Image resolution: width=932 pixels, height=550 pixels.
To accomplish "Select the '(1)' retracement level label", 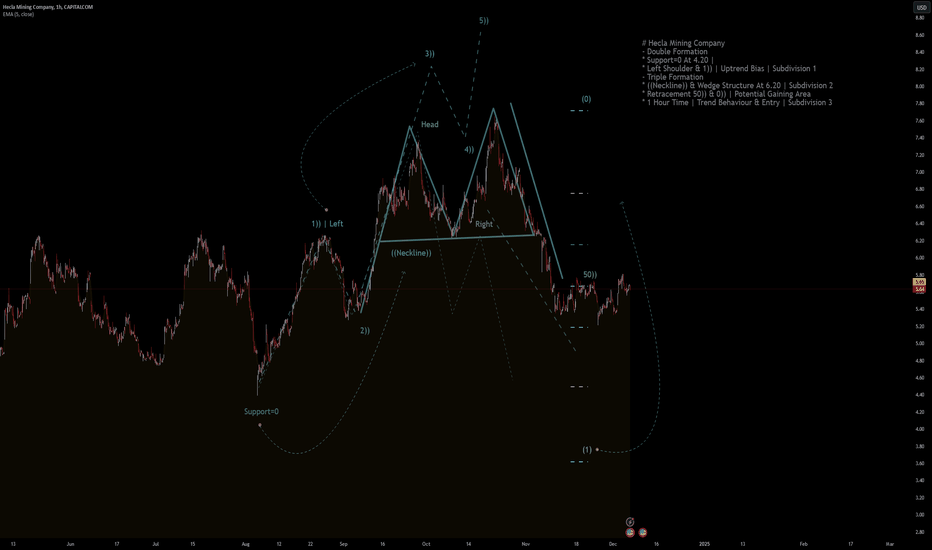I will point(587,450).
